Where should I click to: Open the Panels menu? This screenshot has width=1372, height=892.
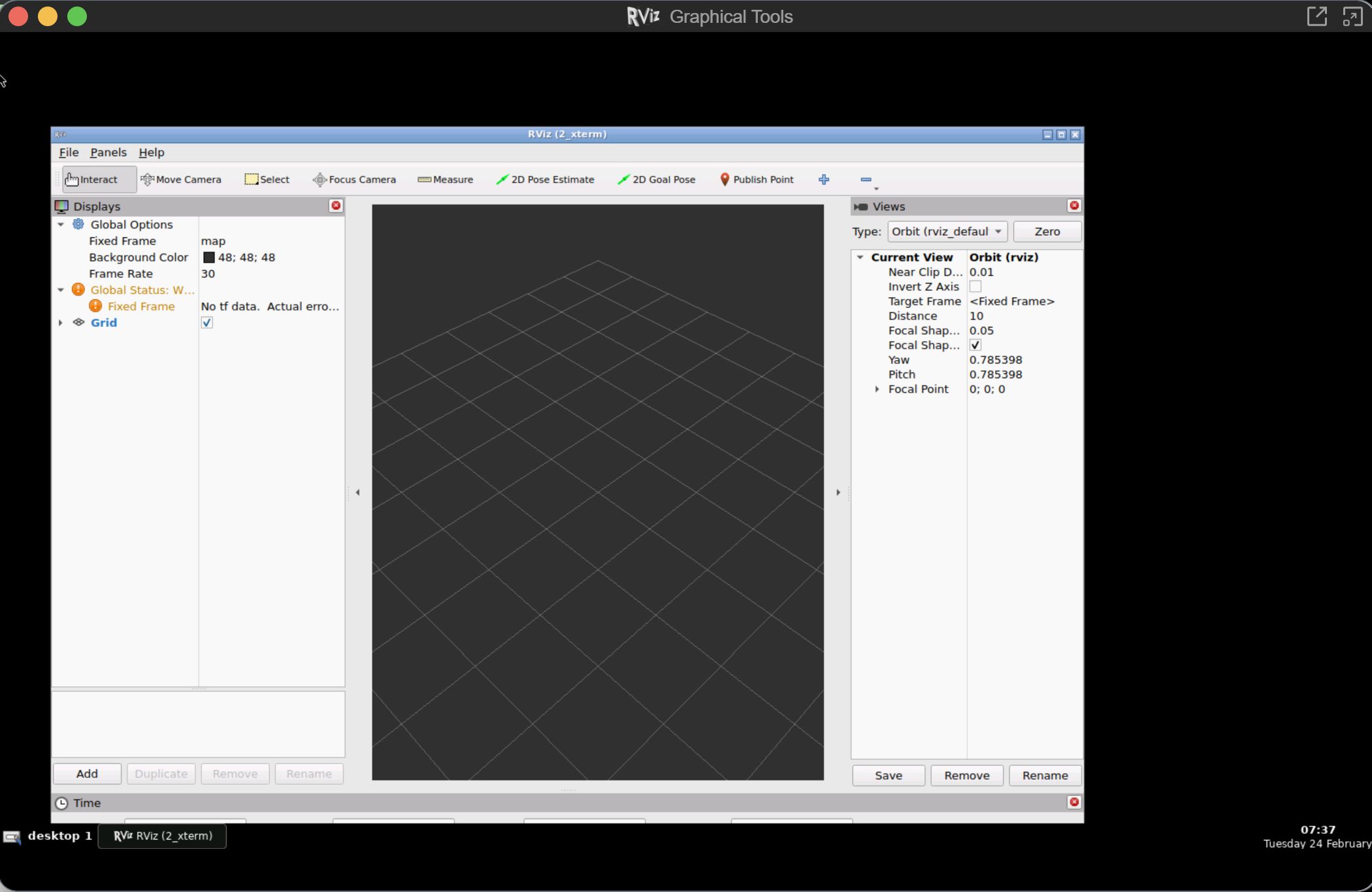pyautogui.click(x=108, y=152)
